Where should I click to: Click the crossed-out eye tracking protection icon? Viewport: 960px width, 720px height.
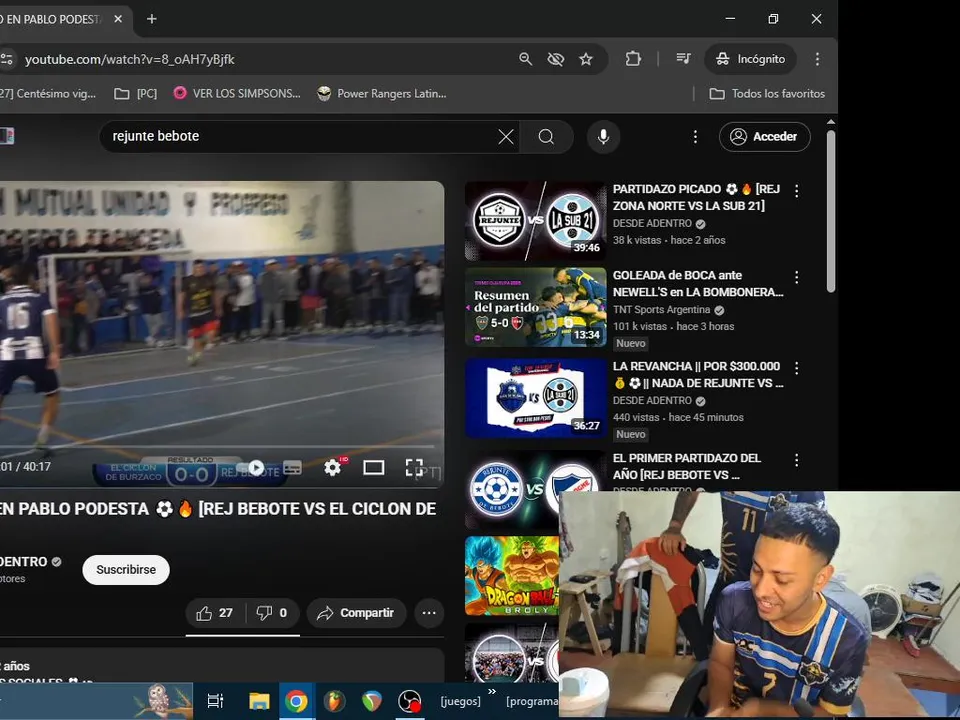(555, 59)
